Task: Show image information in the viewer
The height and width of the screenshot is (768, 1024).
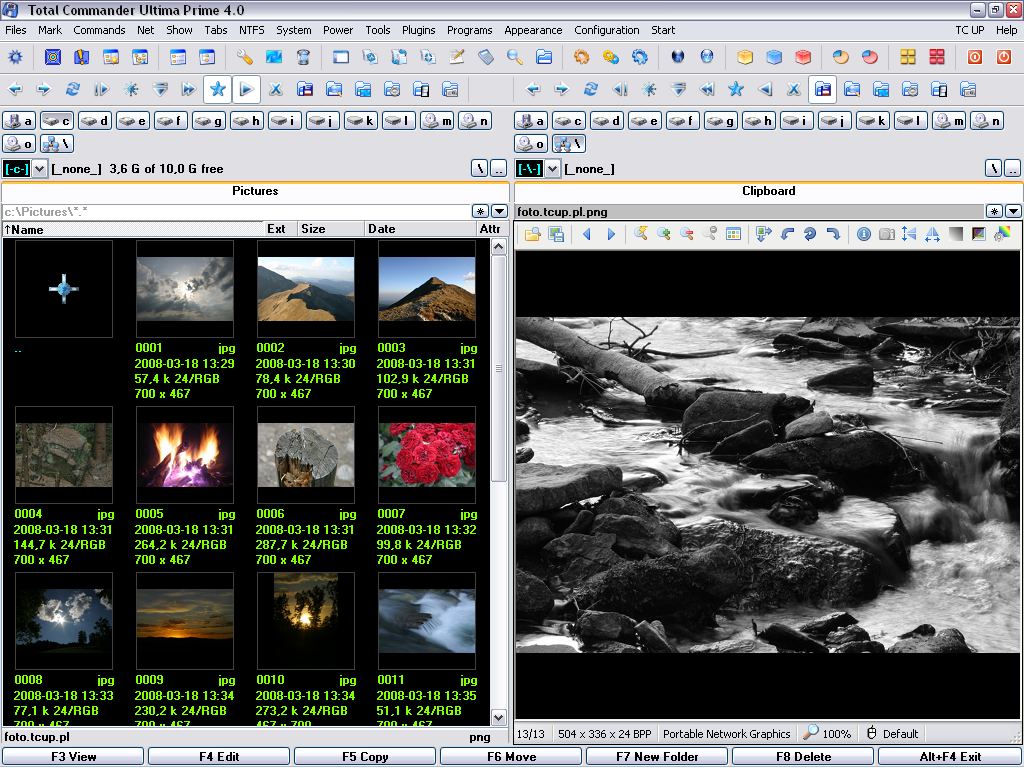Action: 864,234
